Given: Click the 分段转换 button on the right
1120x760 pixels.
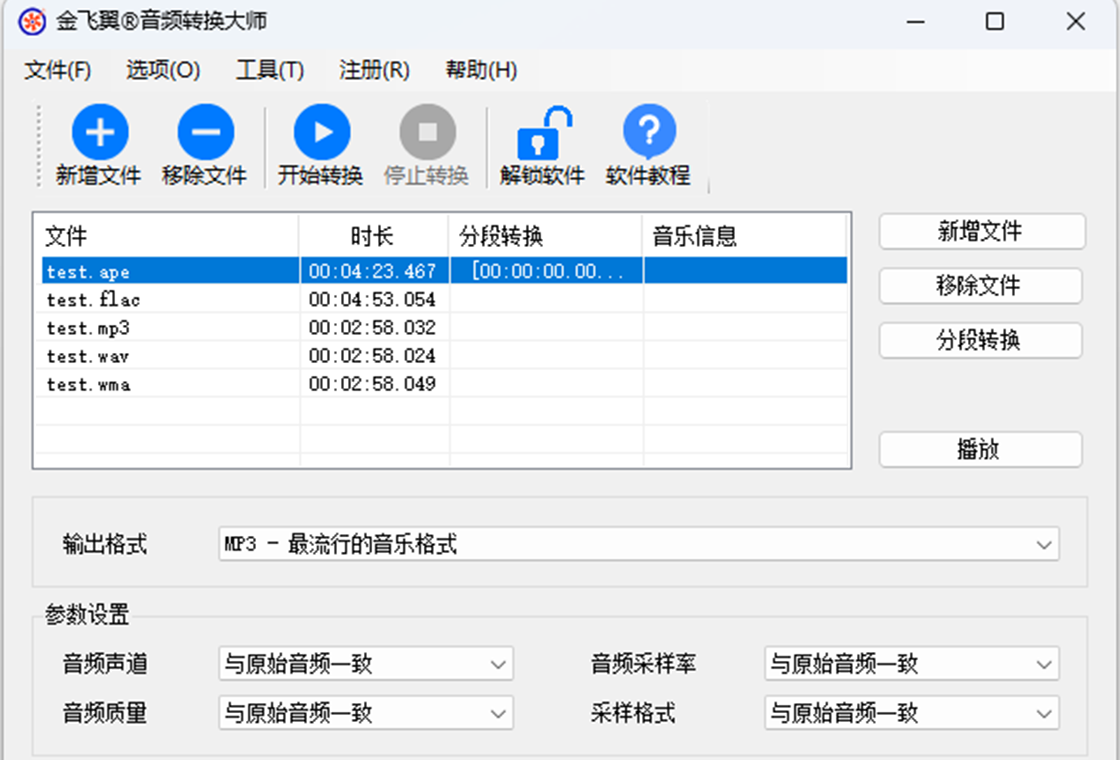Looking at the screenshot, I should 981,340.
